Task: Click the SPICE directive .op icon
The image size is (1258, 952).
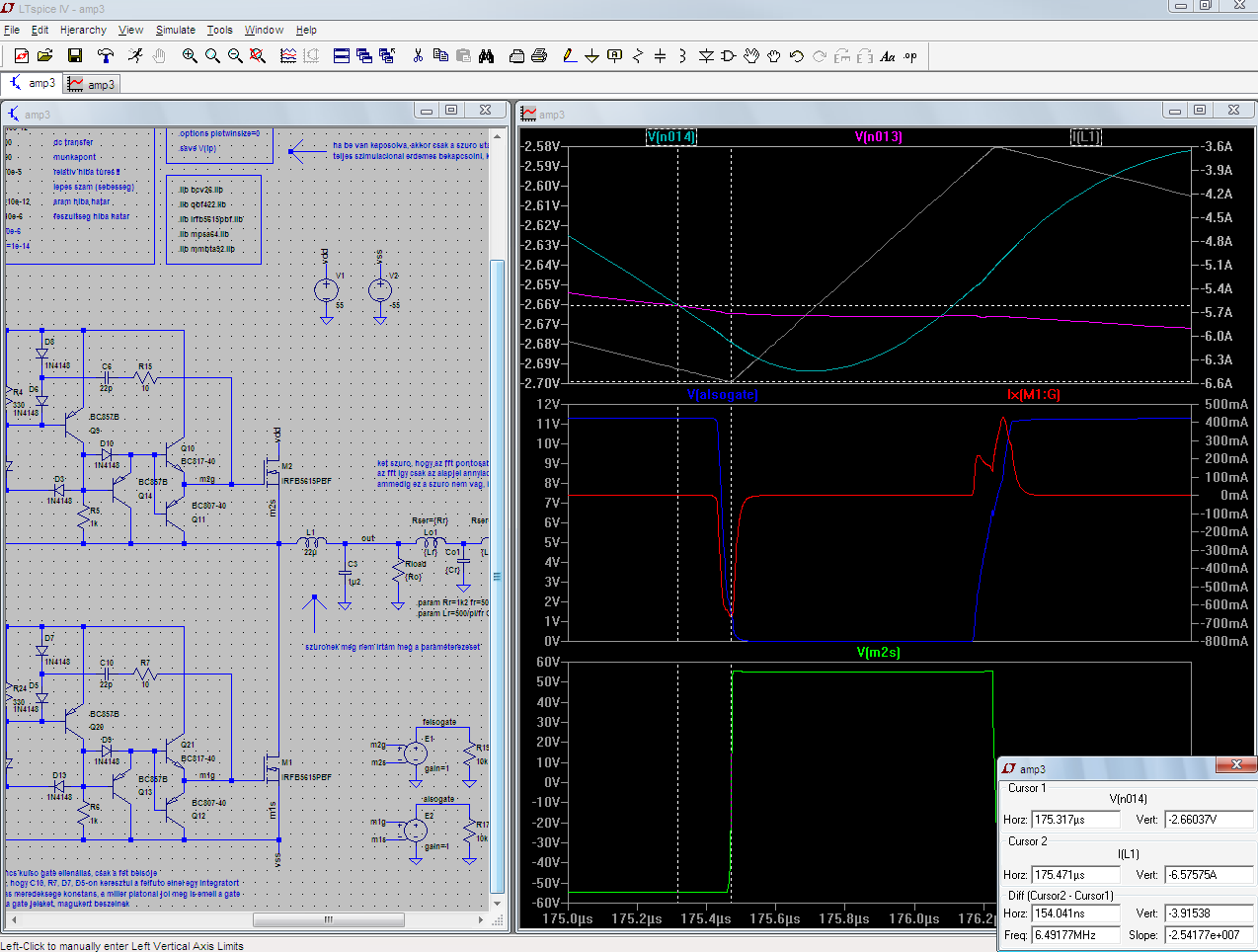Action: pos(910,56)
